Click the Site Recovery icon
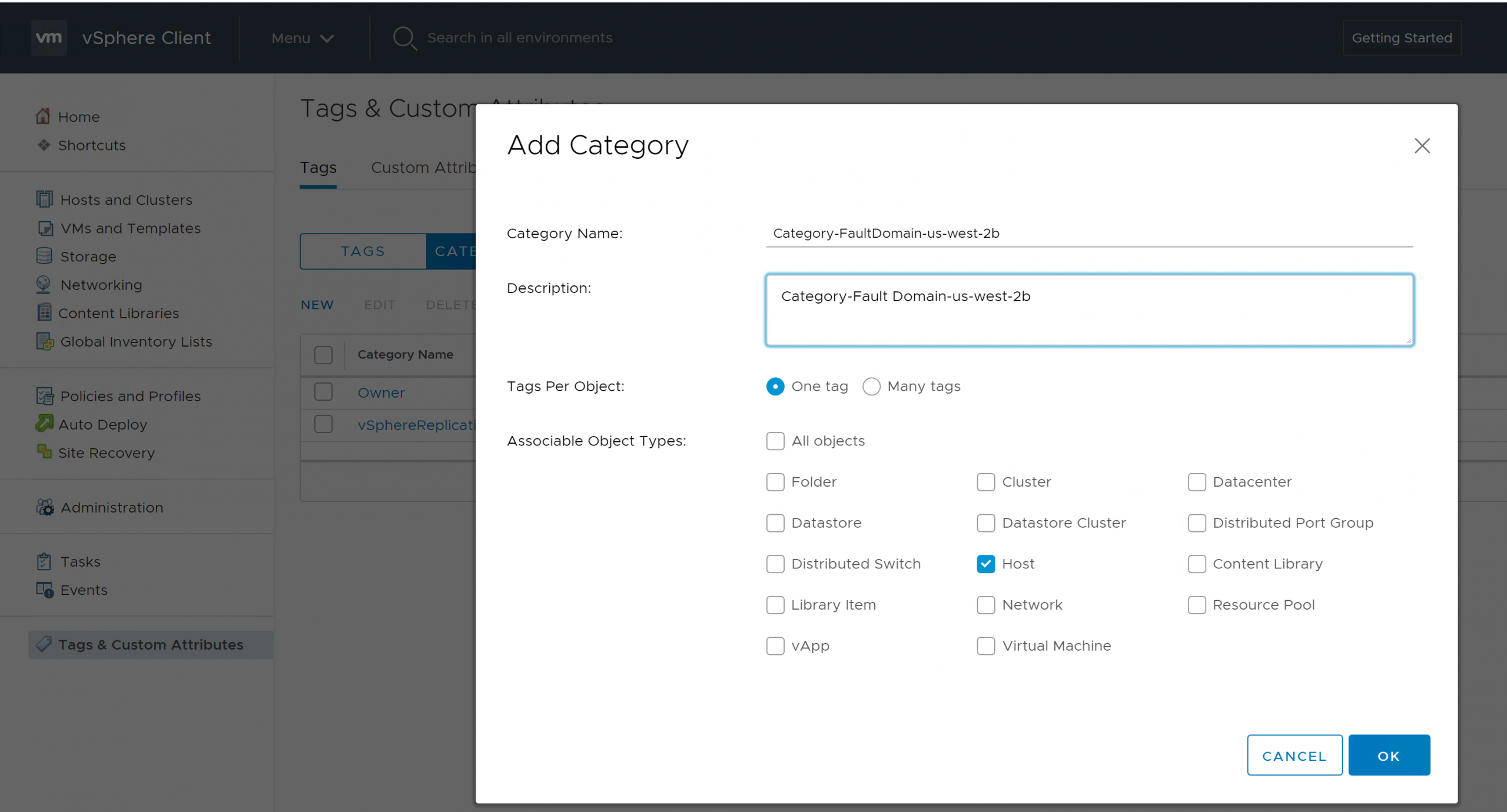The image size is (1507, 812). (x=44, y=452)
